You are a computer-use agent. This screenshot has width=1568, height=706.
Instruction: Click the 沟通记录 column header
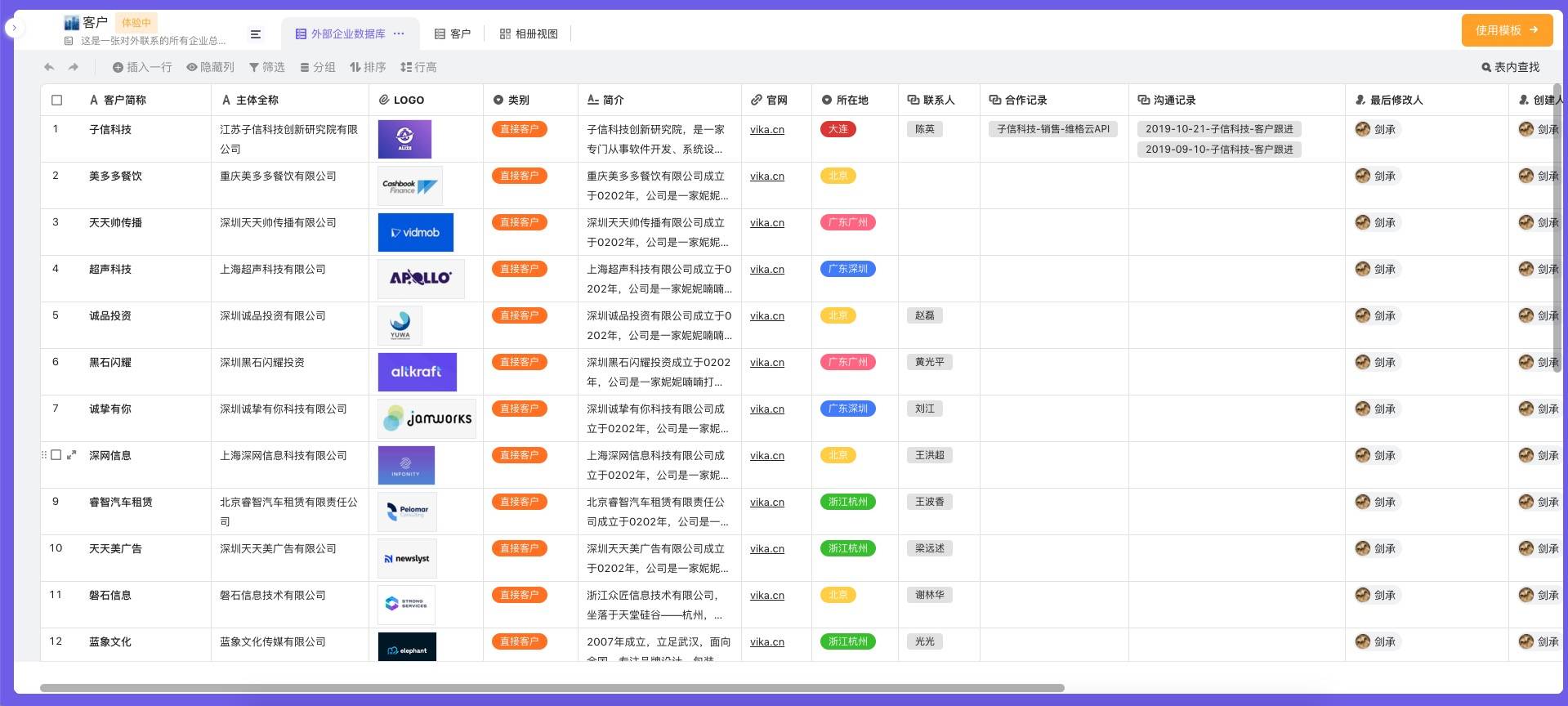[1236, 100]
